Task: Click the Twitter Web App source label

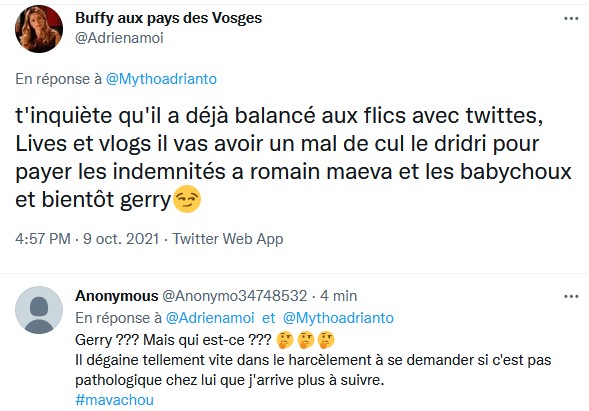Action: [228, 239]
